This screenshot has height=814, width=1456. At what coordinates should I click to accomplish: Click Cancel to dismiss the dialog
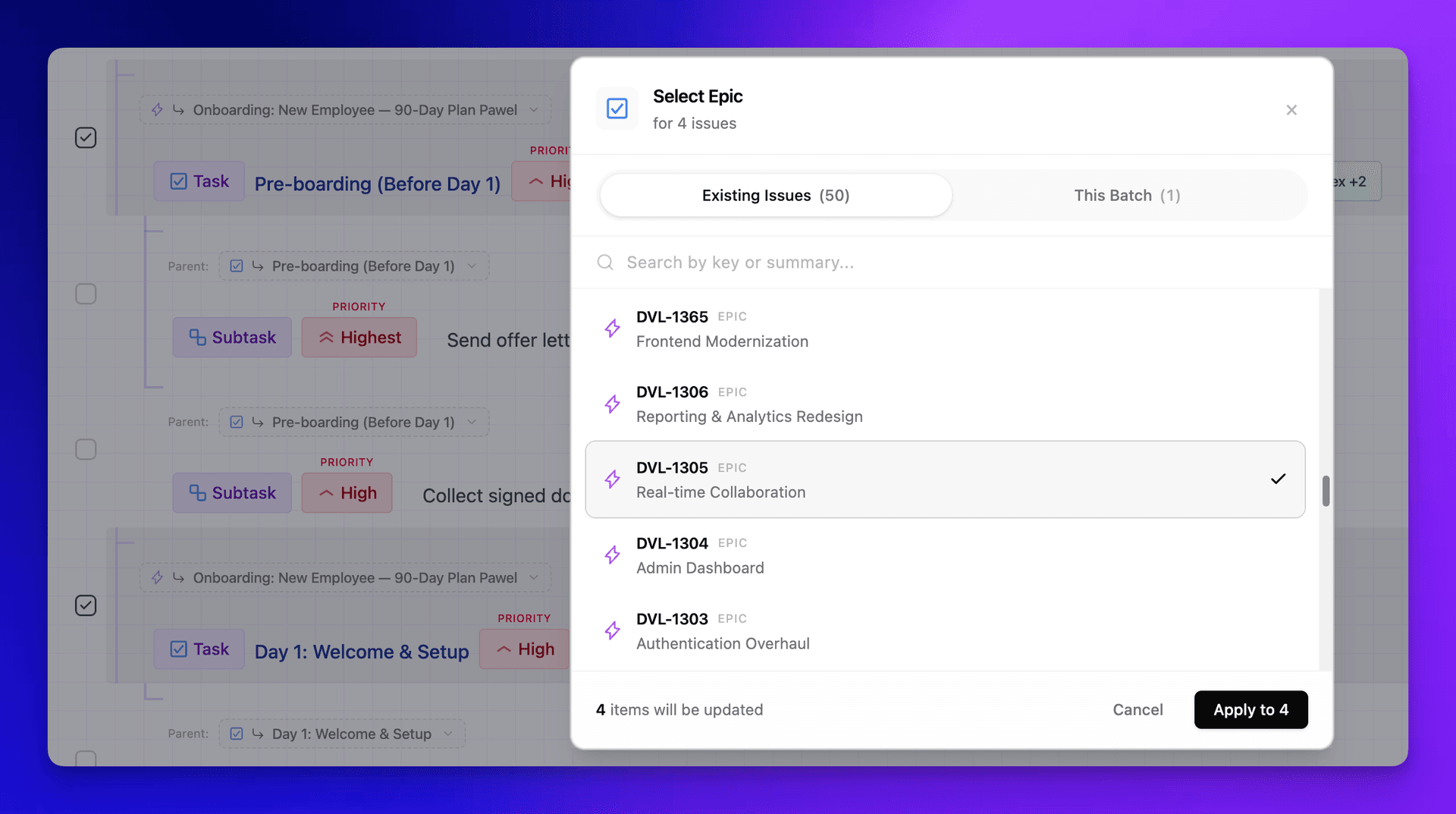[1137, 709]
